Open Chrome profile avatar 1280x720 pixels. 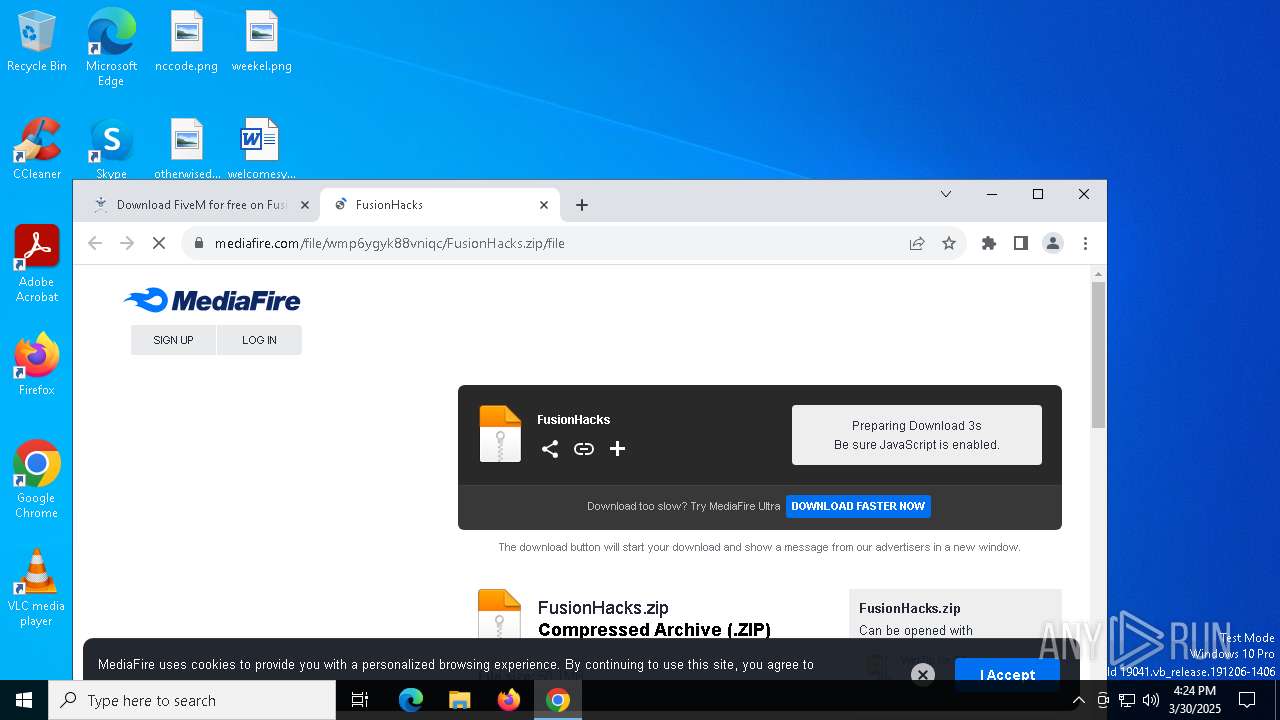coord(1053,243)
